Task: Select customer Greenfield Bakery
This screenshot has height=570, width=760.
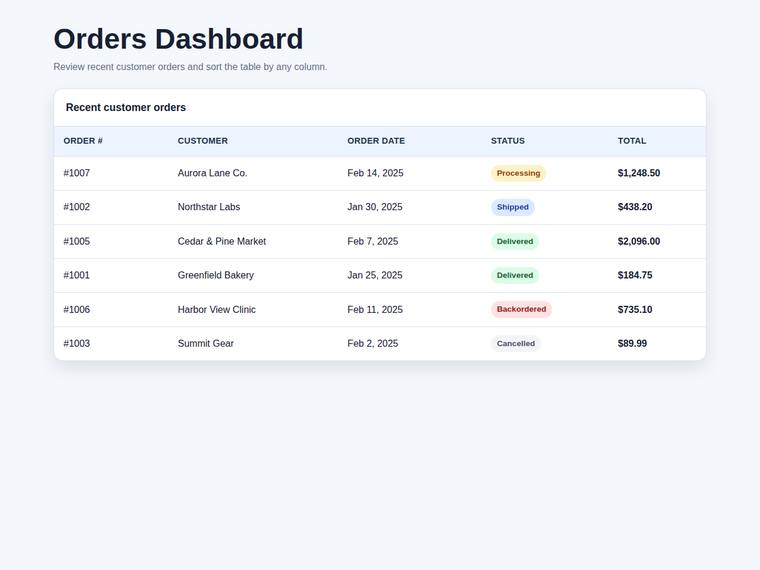Action: coord(216,275)
